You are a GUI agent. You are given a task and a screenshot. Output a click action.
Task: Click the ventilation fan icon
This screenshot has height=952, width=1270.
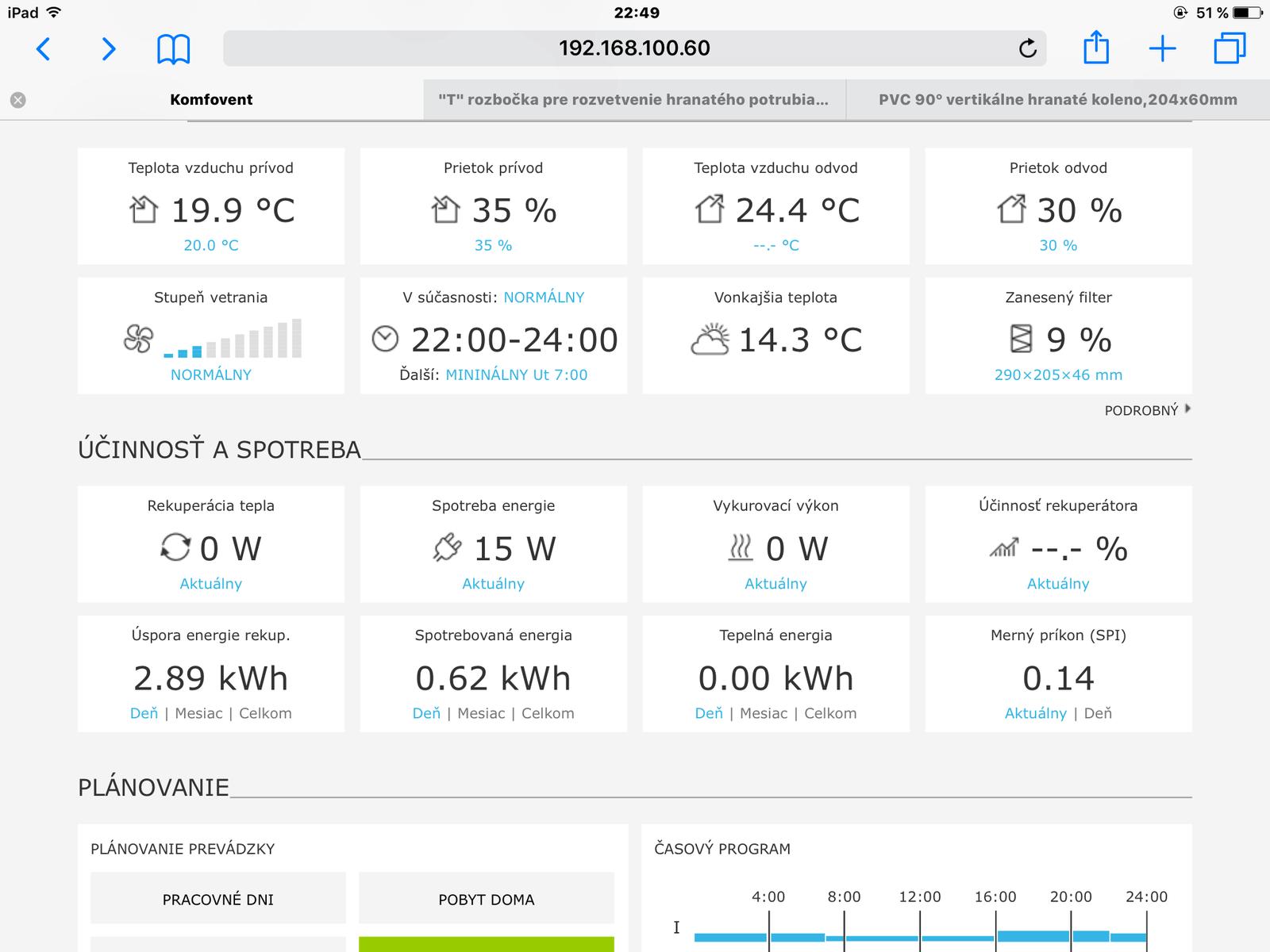click(x=138, y=340)
